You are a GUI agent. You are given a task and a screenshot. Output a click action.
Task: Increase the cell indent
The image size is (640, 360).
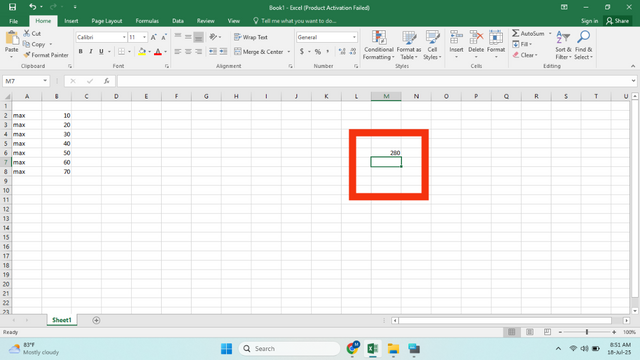pos(223,51)
